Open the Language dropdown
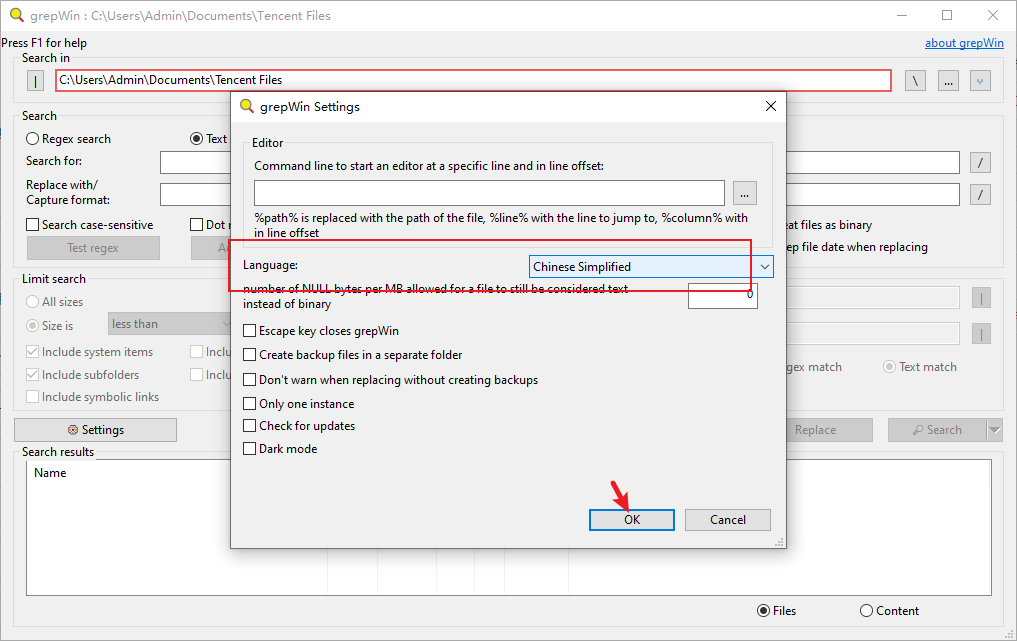Screen dimensions: 1017x641 point(651,267)
